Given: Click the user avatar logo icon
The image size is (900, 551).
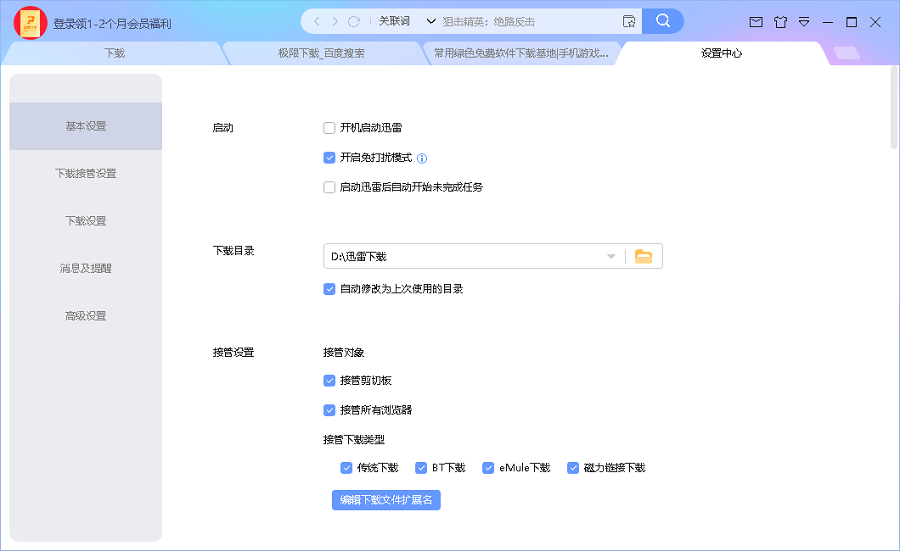Looking at the screenshot, I should 30,24.
